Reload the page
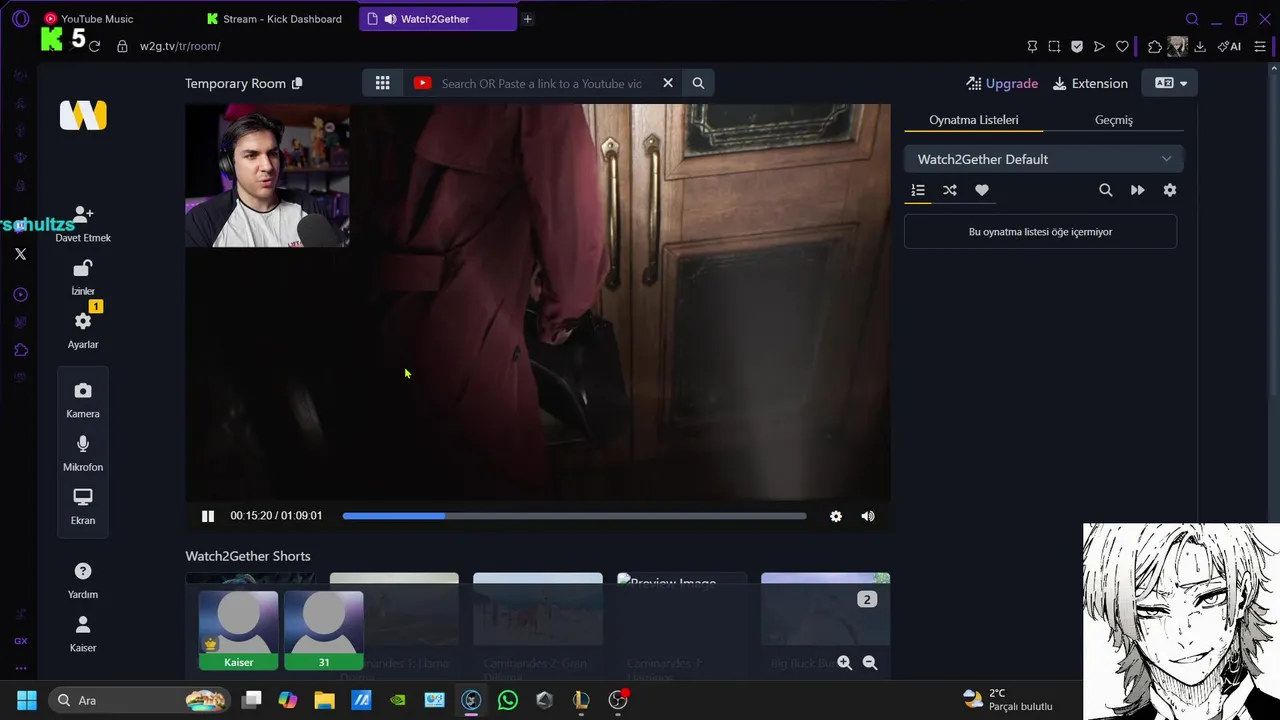 pyautogui.click(x=94, y=46)
